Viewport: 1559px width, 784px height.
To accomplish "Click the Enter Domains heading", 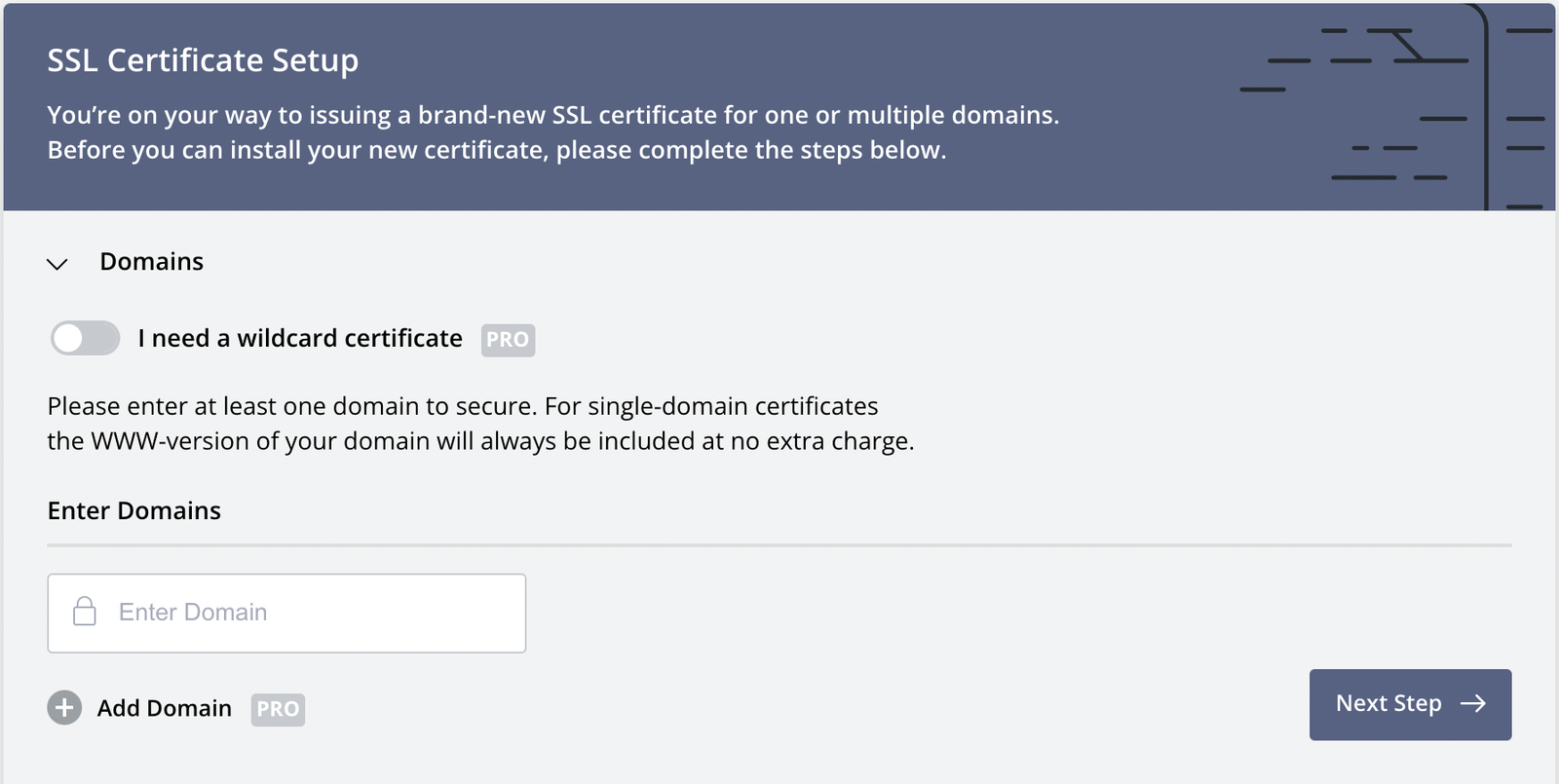I will click(134, 511).
